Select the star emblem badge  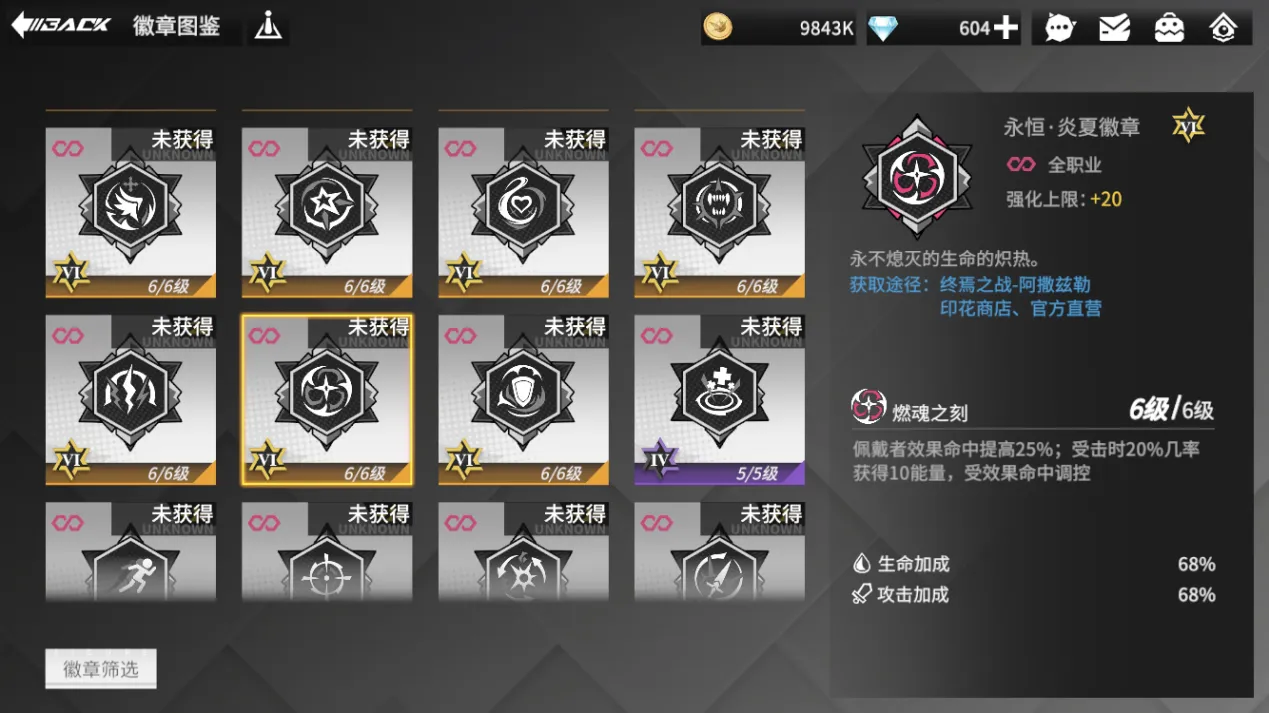pyautogui.click(x=327, y=212)
